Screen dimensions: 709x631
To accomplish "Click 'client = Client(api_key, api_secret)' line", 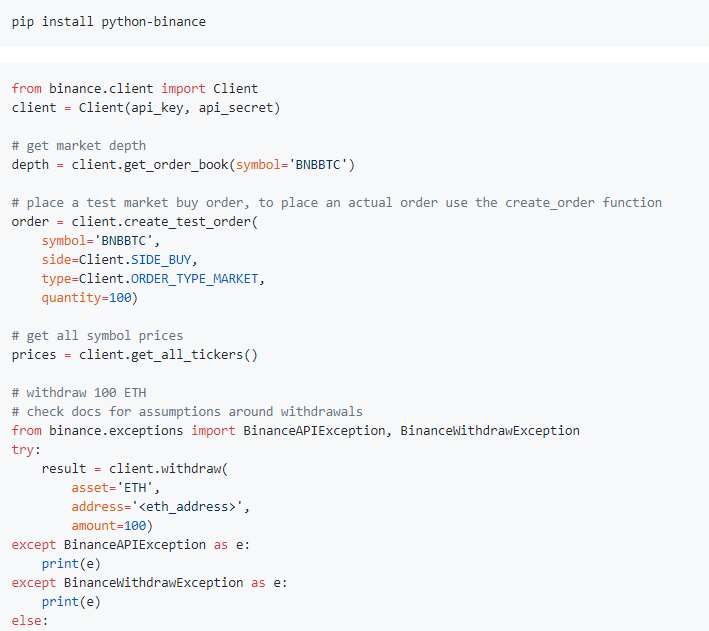I will click(x=146, y=108).
